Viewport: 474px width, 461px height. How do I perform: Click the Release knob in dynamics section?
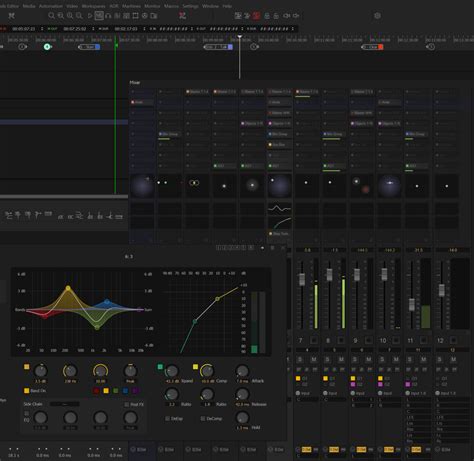[x=242, y=394]
